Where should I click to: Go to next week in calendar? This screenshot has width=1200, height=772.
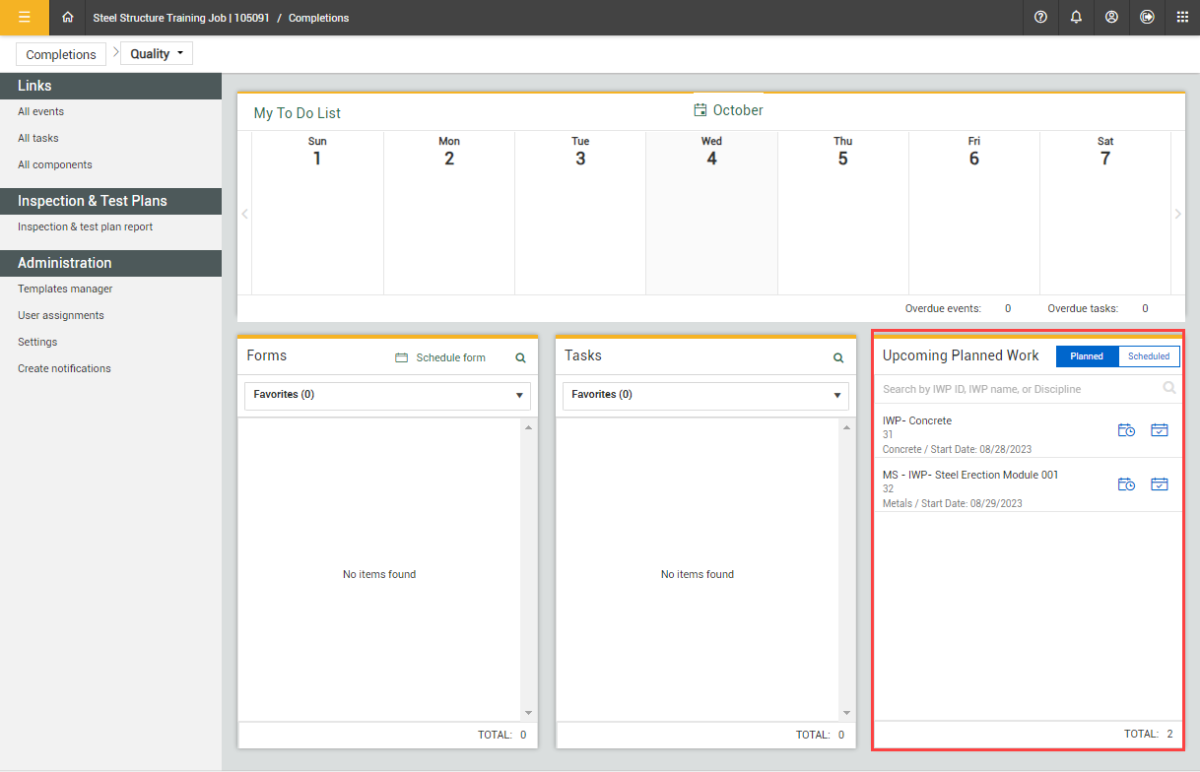pos(1178,214)
